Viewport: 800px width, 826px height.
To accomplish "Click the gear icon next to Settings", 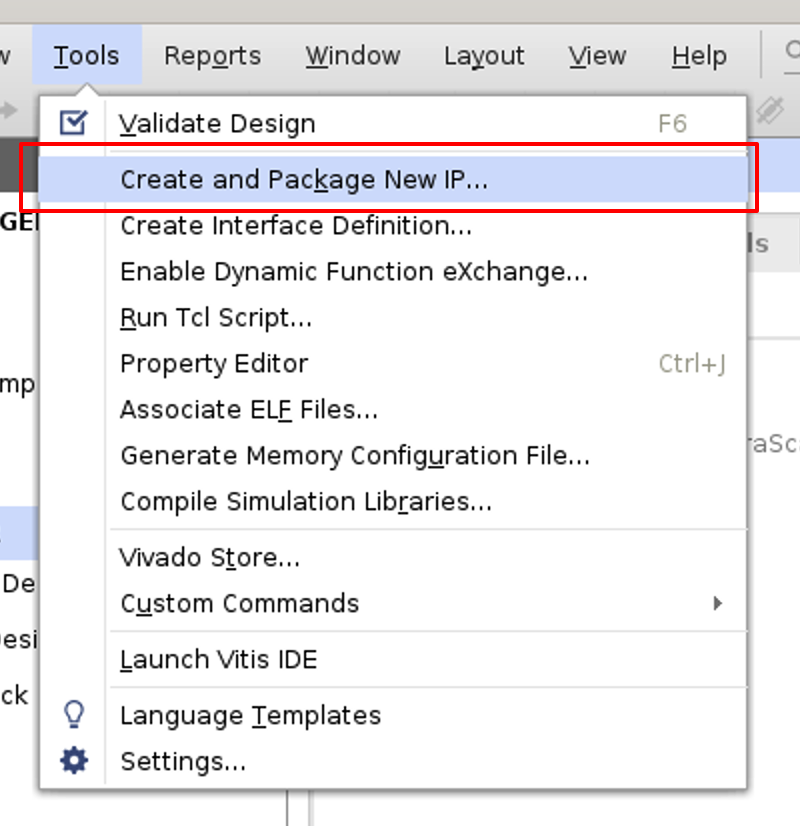I will tap(72, 760).
